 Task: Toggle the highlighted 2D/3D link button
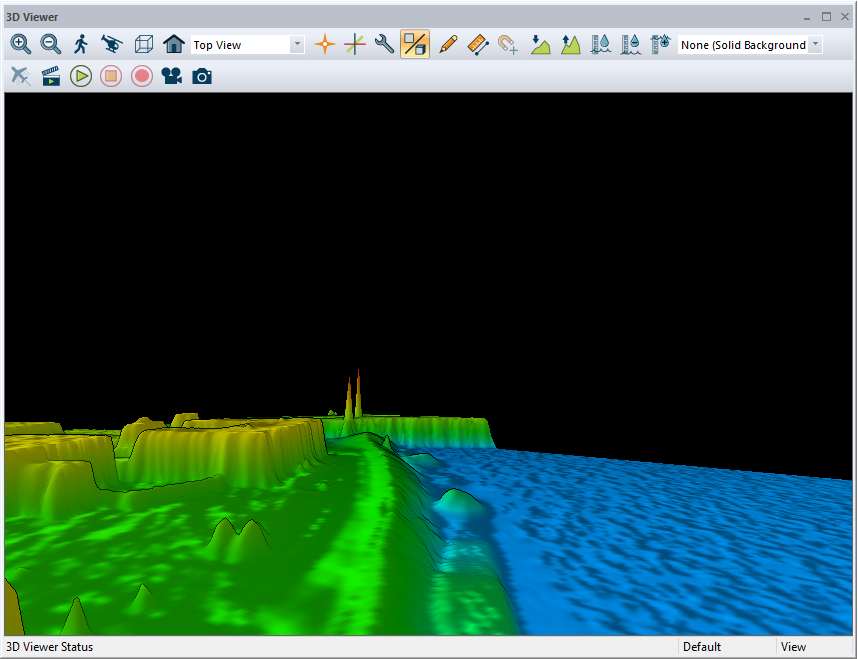[415, 44]
